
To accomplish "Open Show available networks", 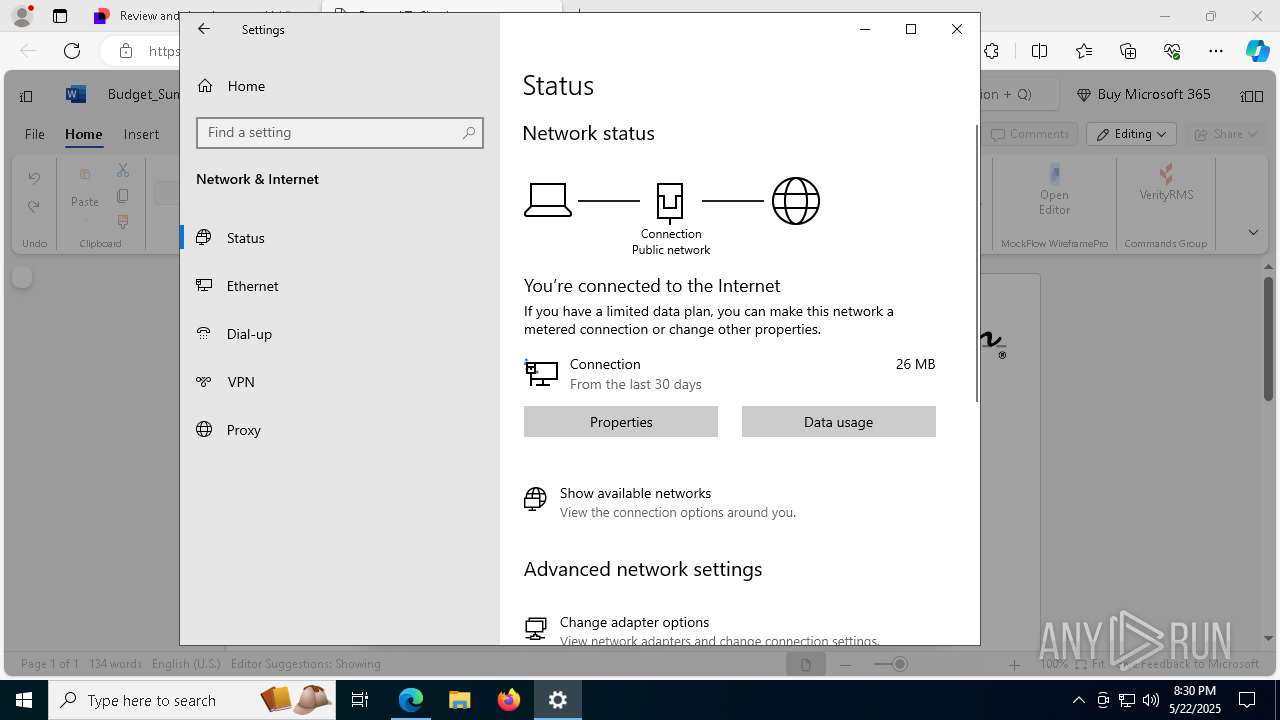I will [635, 493].
